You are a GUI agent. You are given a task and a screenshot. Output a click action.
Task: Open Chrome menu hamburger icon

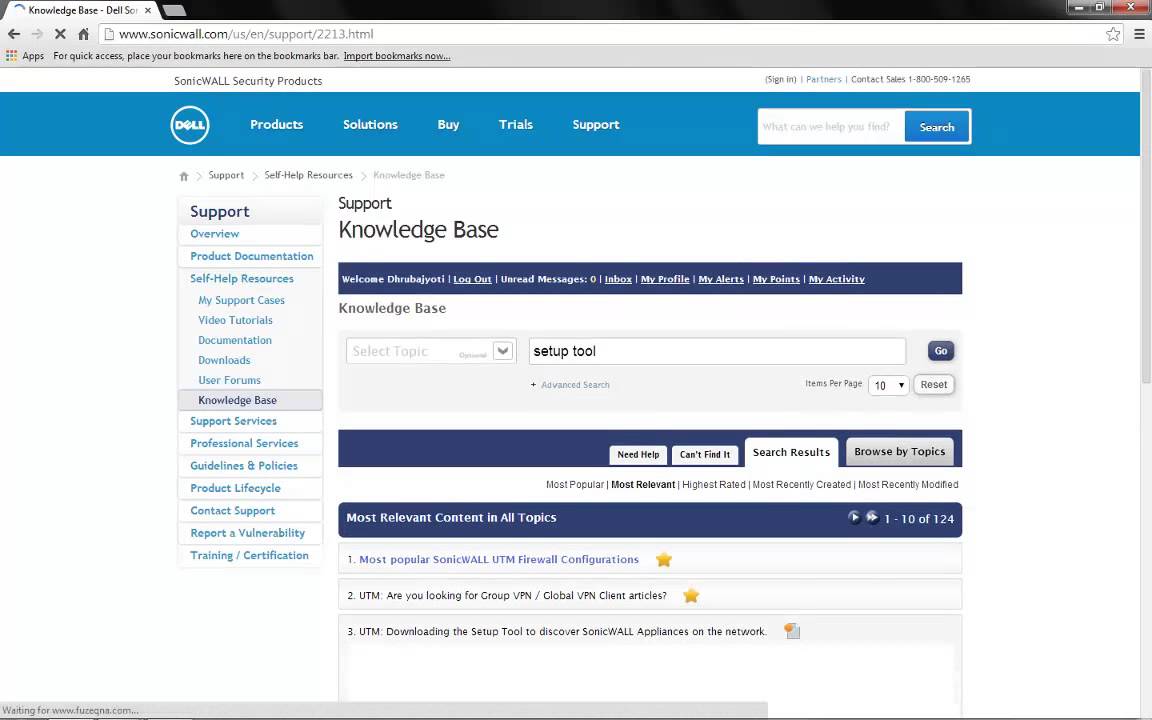point(1140,34)
